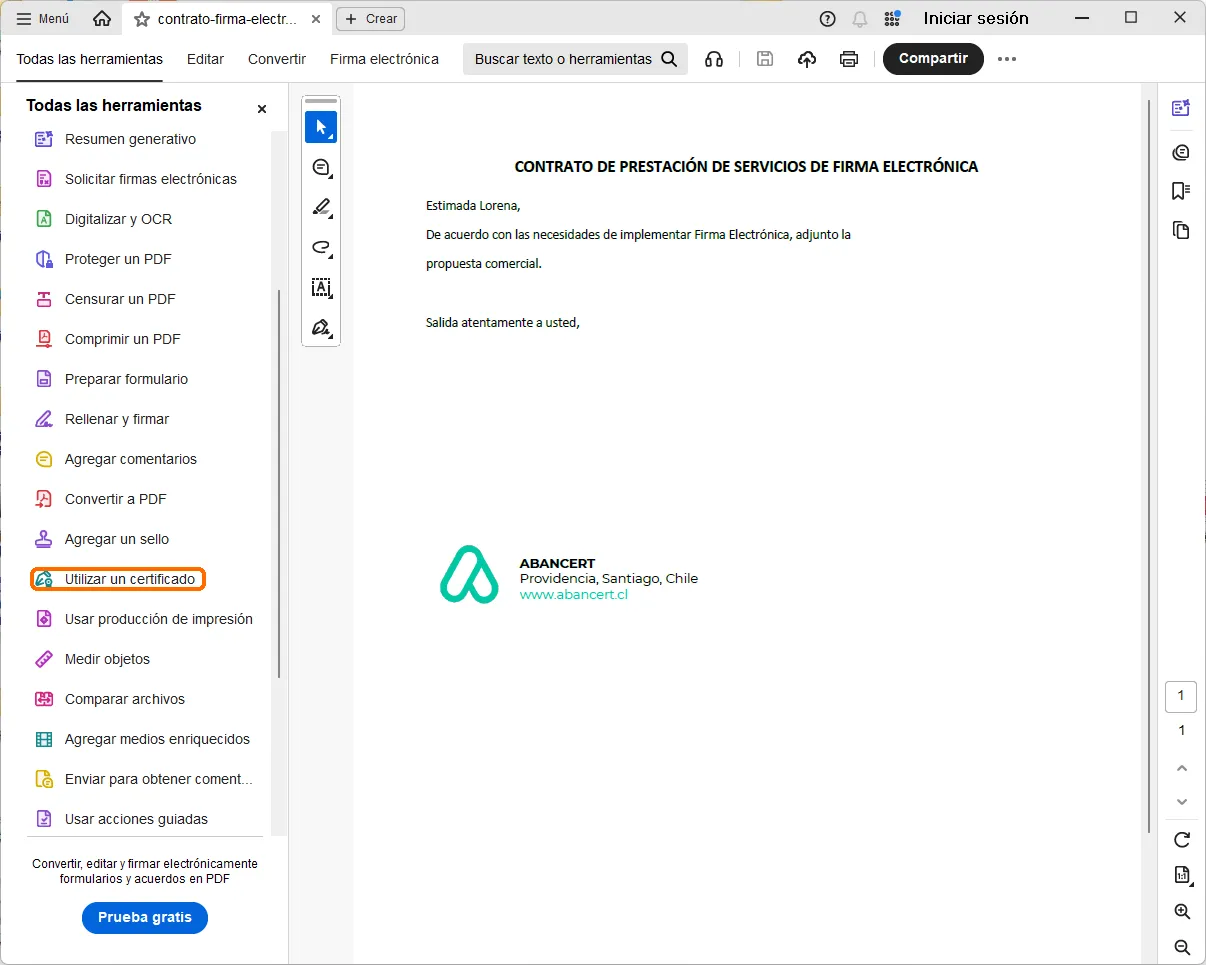The height and width of the screenshot is (965, 1206).
Task: Open the Help question mark icon
Action: [827, 18]
